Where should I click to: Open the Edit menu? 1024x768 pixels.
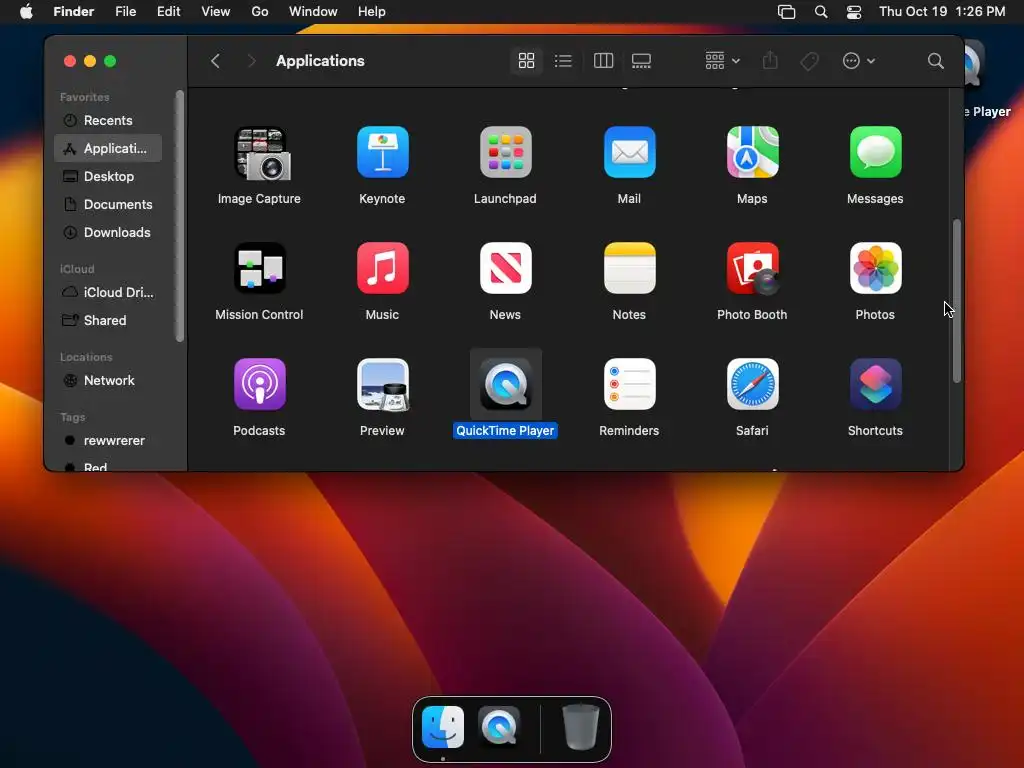[168, 12]
